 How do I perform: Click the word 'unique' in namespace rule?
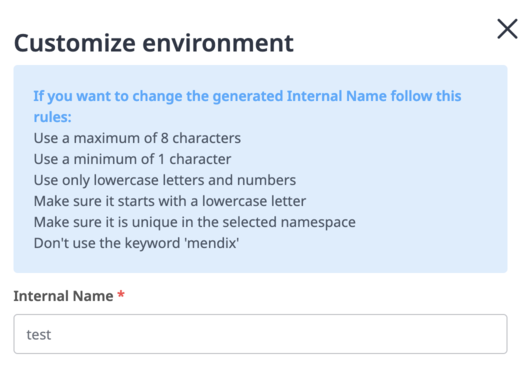click(152, 223)
